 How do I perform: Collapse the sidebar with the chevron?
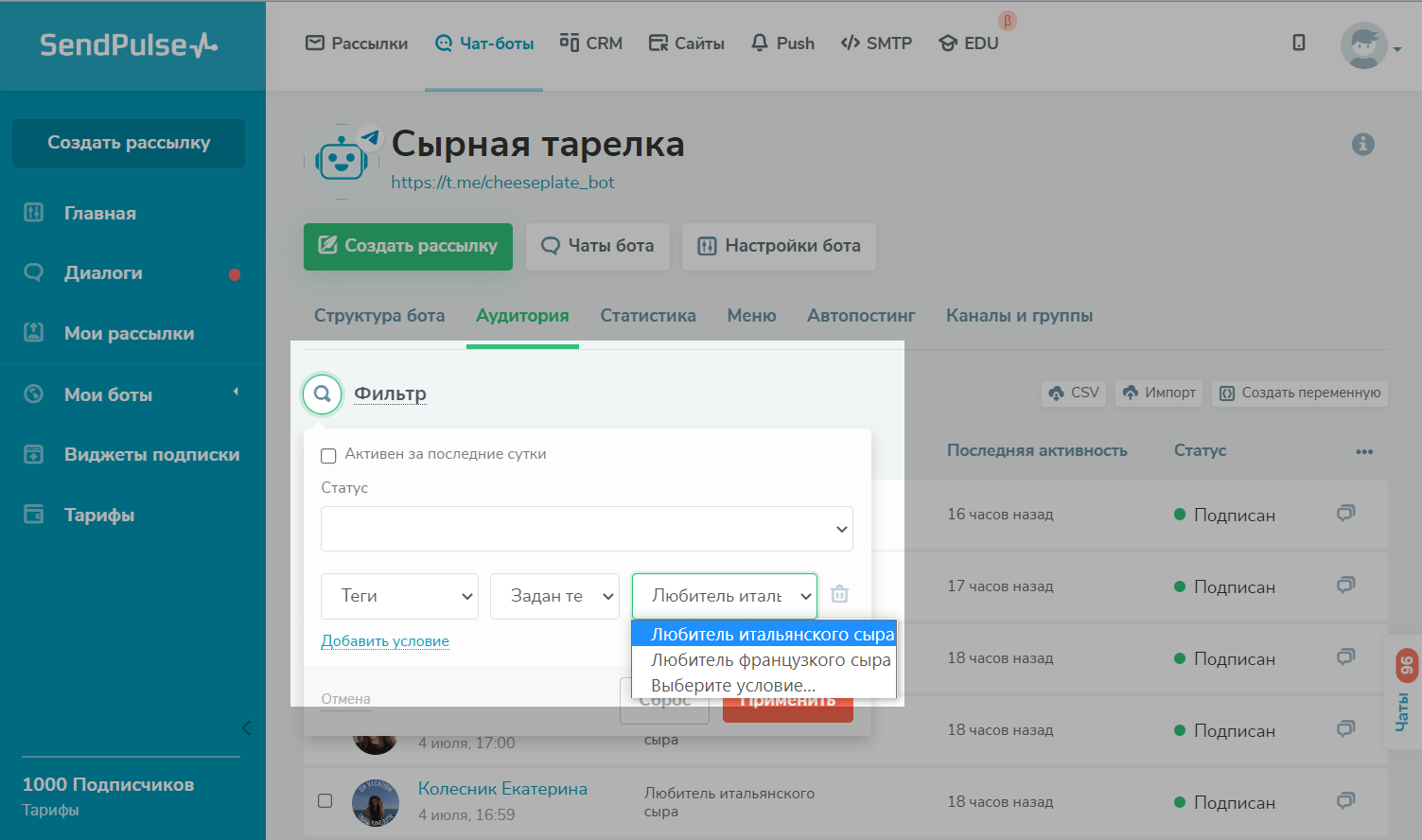pyautogui.click(x=246, y=727)
